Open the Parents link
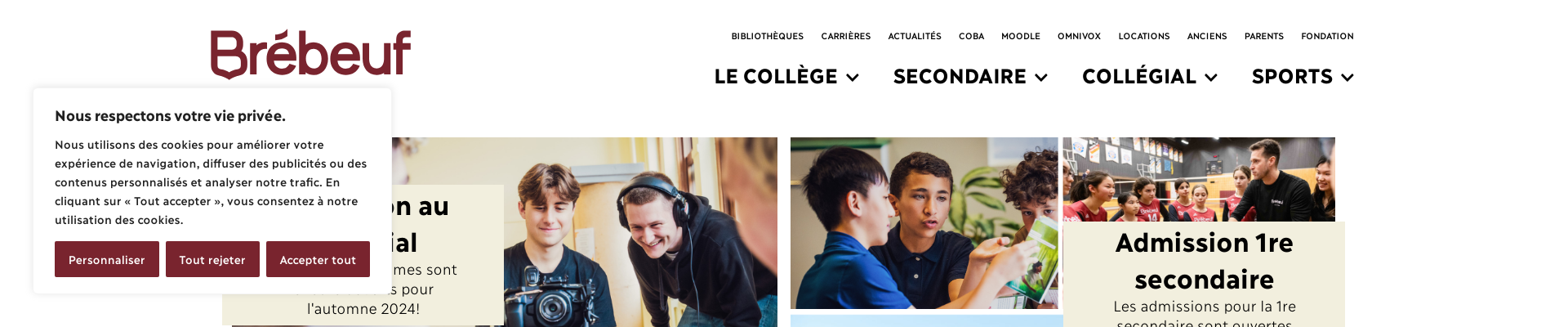Screen dimensions: 1568x327 coord(1263,36)
